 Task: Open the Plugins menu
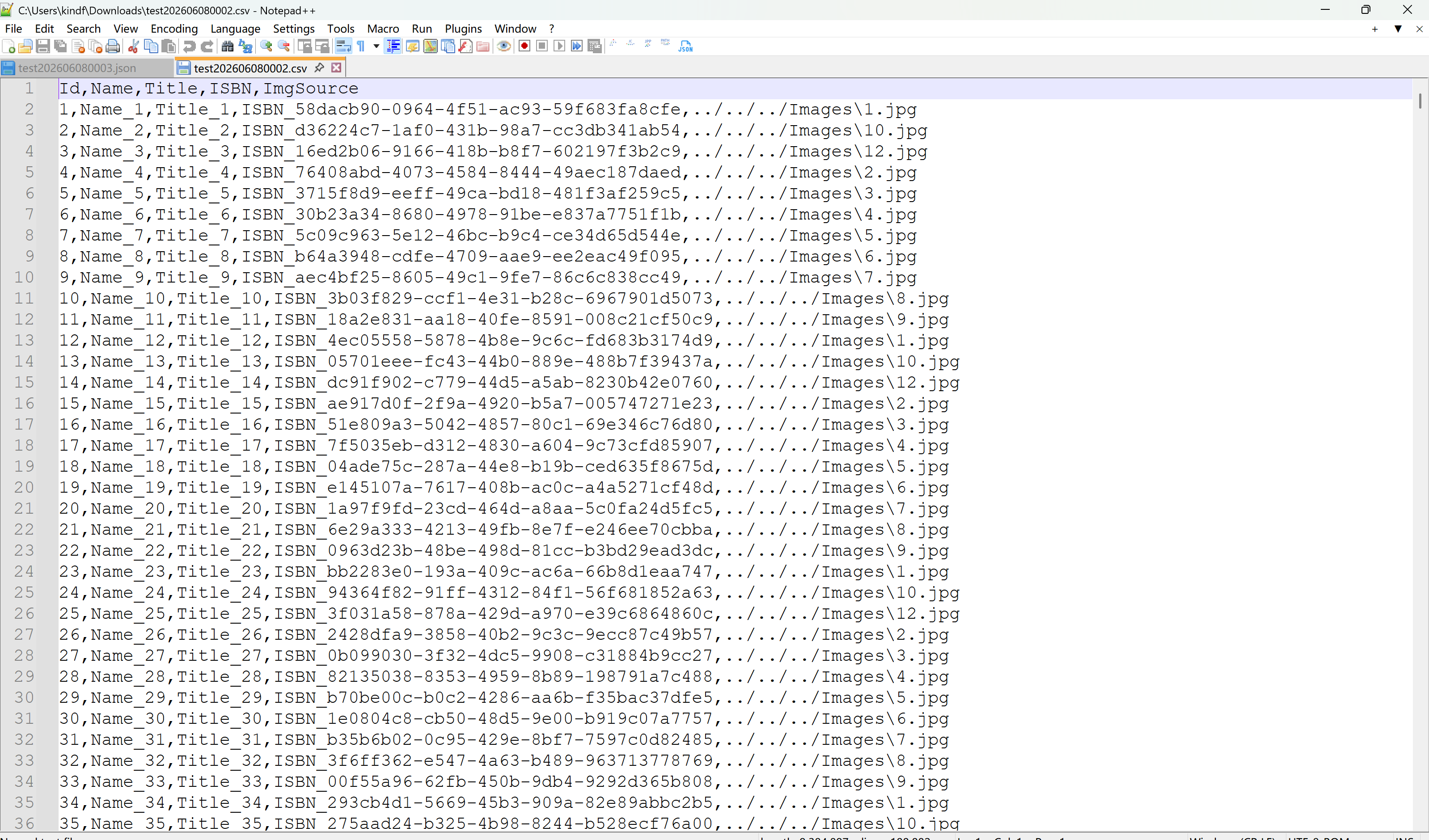[463, 29]
